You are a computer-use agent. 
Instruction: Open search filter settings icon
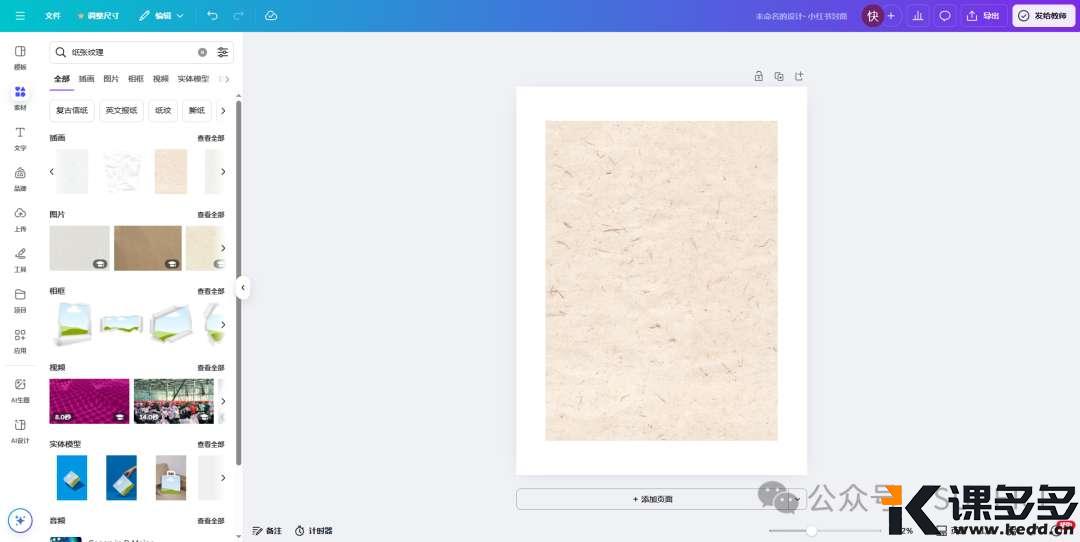click(x=223, y=52)
